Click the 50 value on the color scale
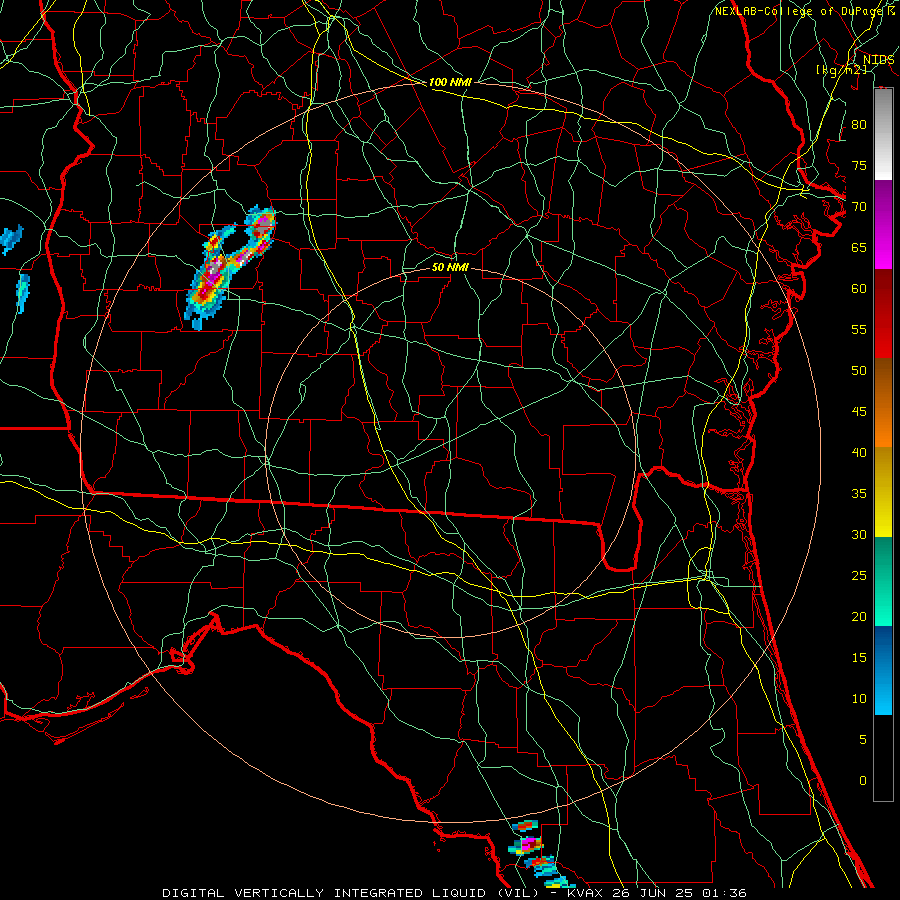 pyautogui.click(x=859, y=370)
